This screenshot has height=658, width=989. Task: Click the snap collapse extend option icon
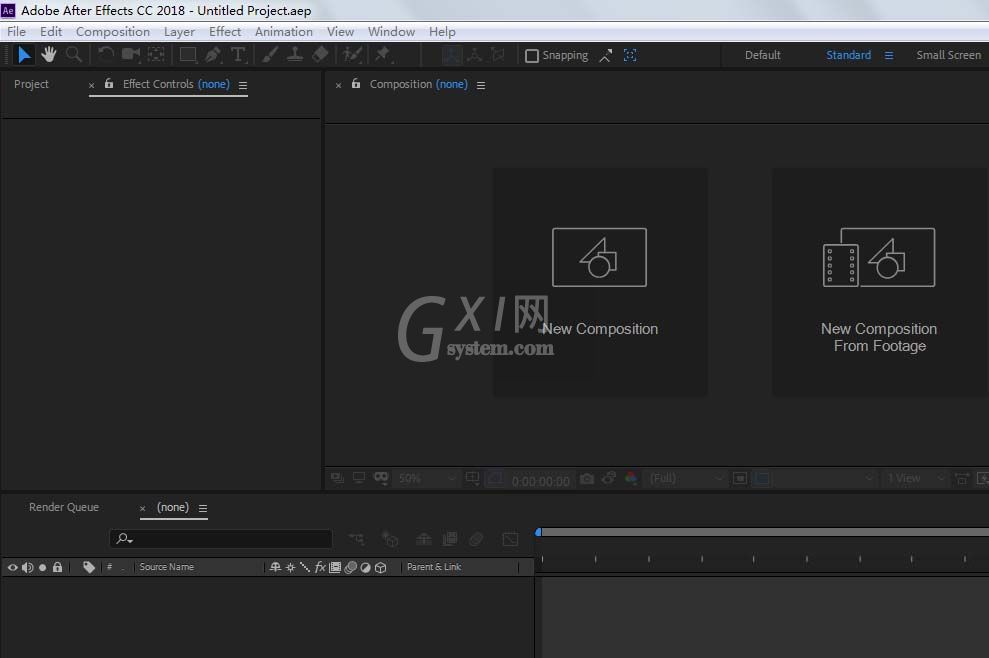click(606, 56)
